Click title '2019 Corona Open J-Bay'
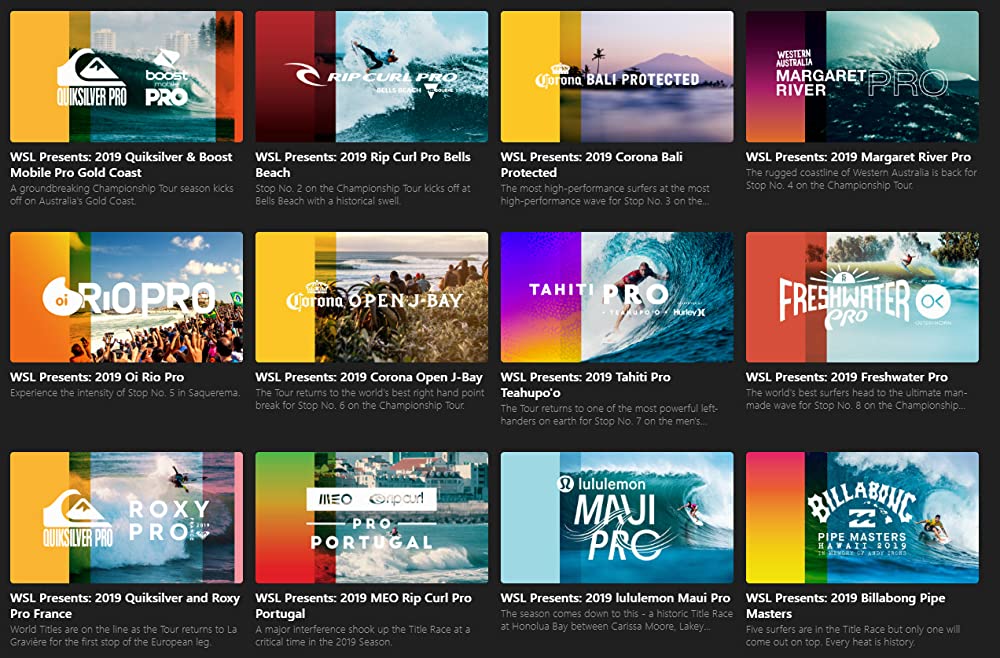 click(x=369, y=377)
